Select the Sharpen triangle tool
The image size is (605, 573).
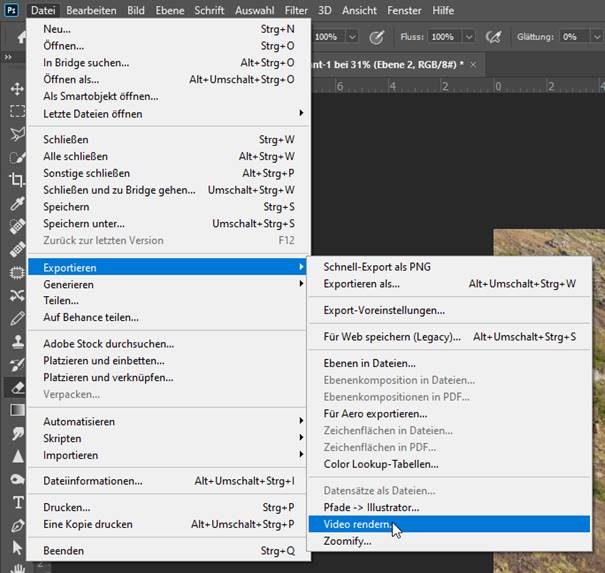tap(17, 456)
